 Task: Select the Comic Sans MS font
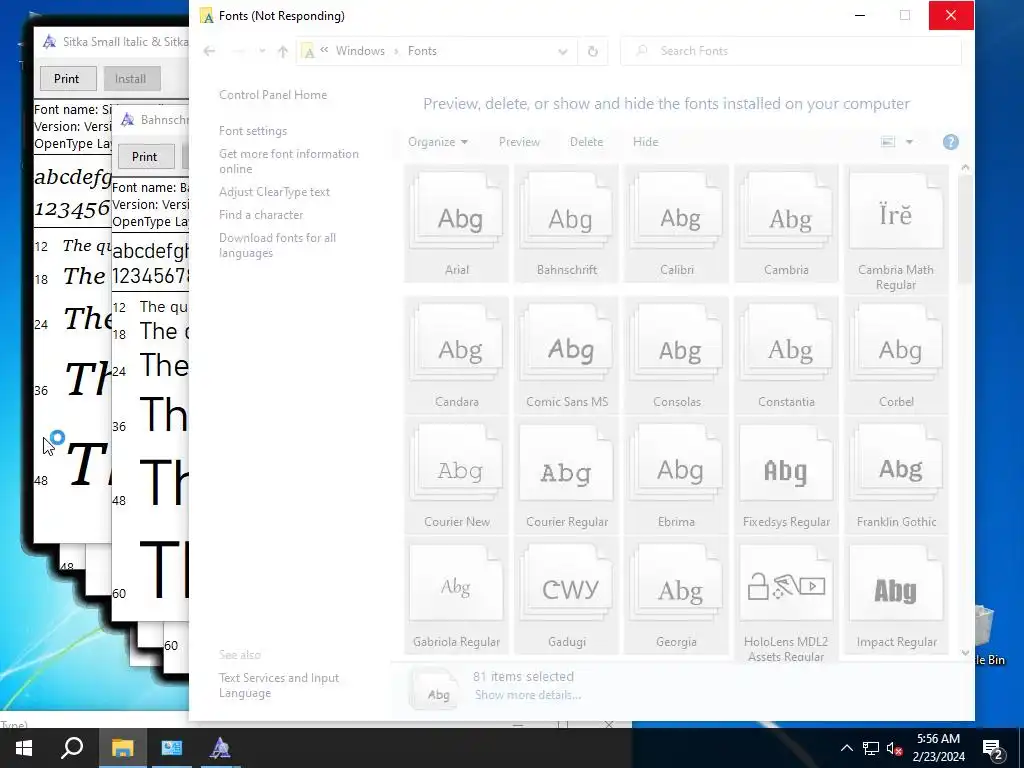(566, 356)
